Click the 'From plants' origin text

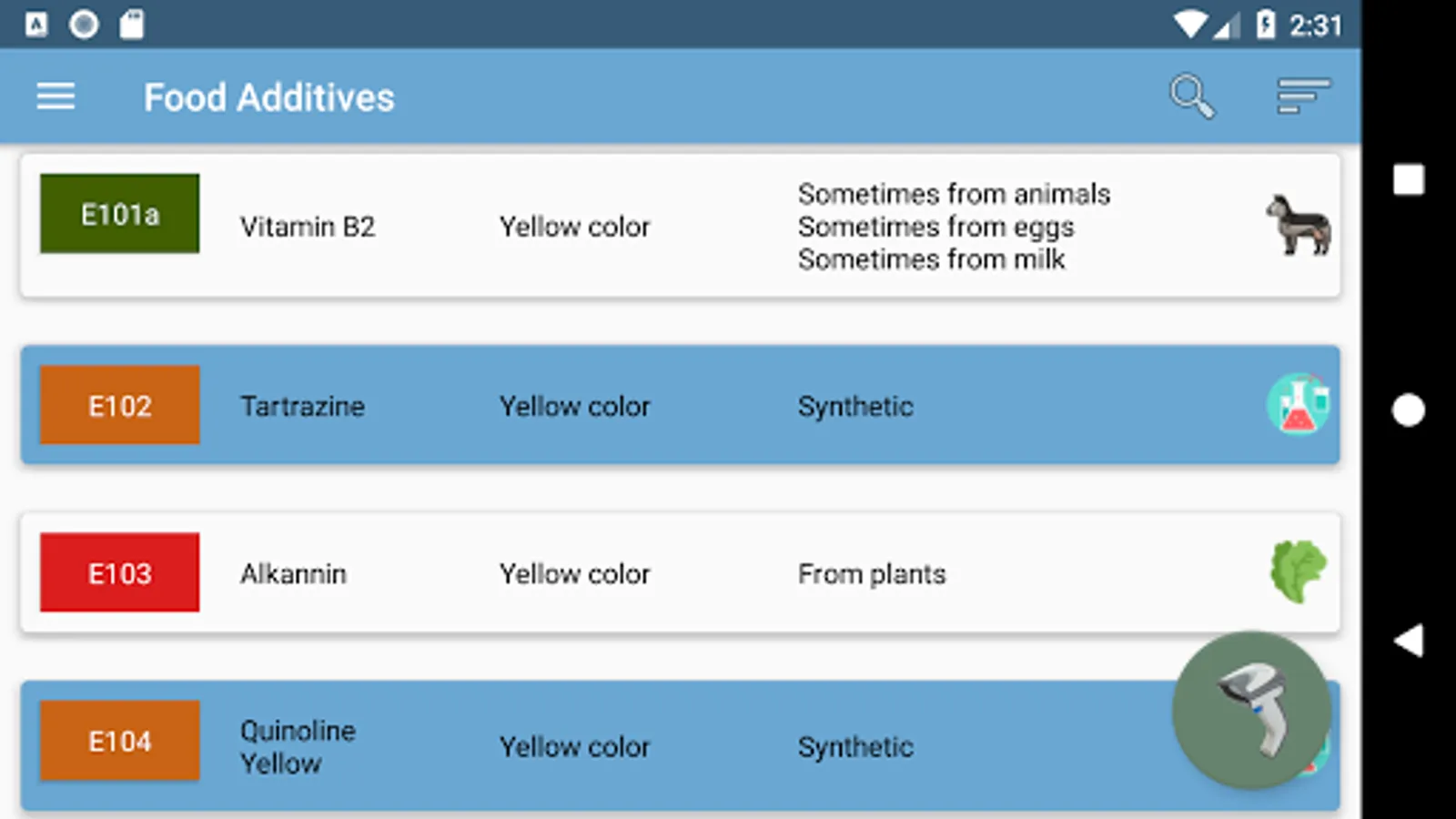pyautogui.click(x=872, y=574)
